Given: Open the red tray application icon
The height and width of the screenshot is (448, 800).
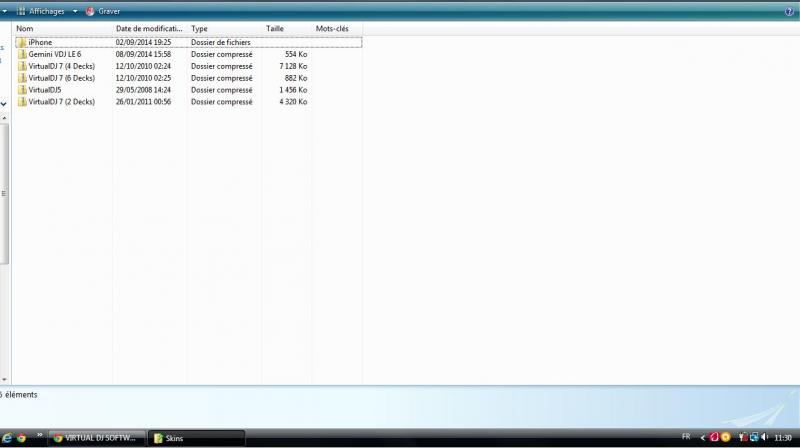Looking at the screenshot, I should (x=714, y=437).
